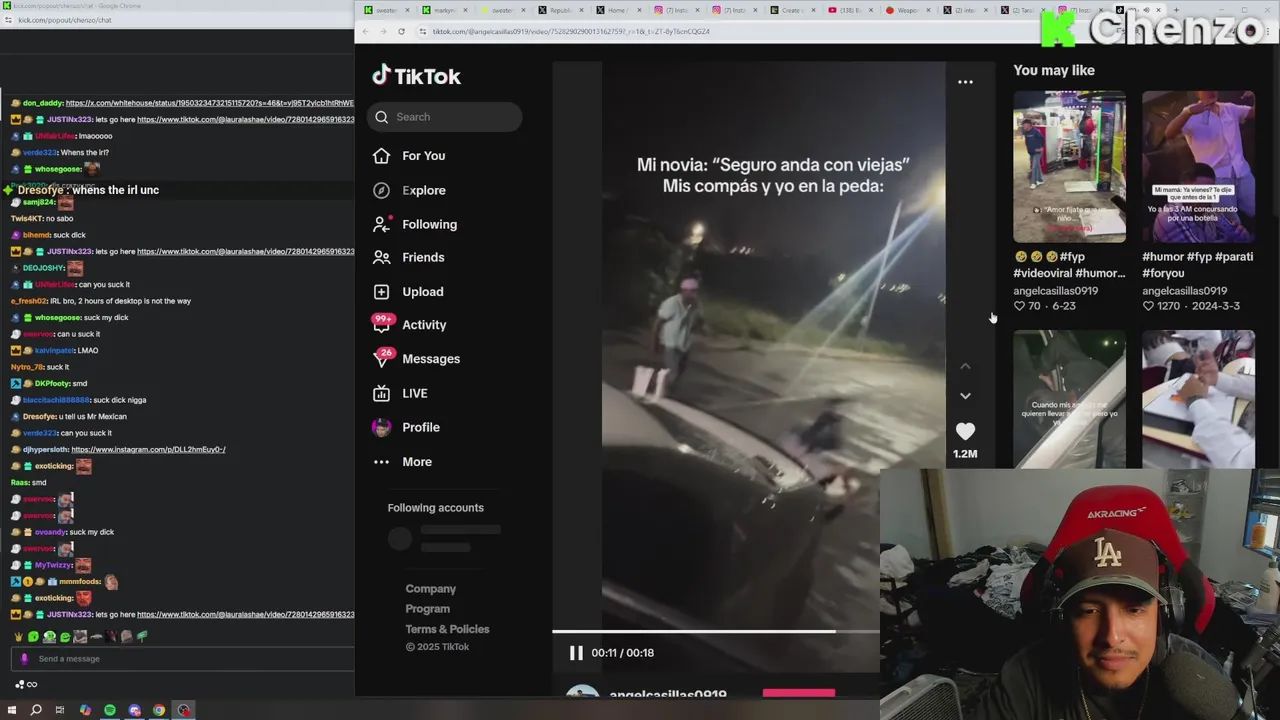Open Windows Start menu
The width and height of the screenshot is (1280, 720).
[x=12, y=710]
